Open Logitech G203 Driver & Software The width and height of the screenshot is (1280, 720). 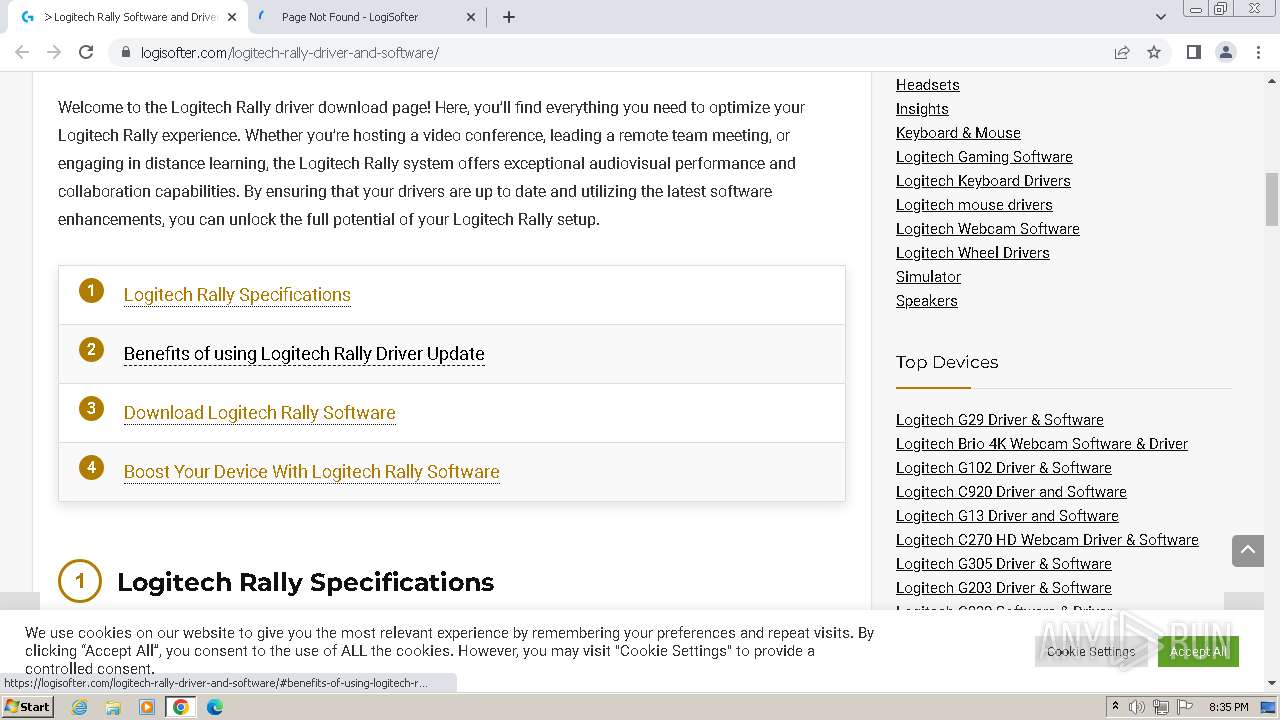click(x=1004, y=588)
